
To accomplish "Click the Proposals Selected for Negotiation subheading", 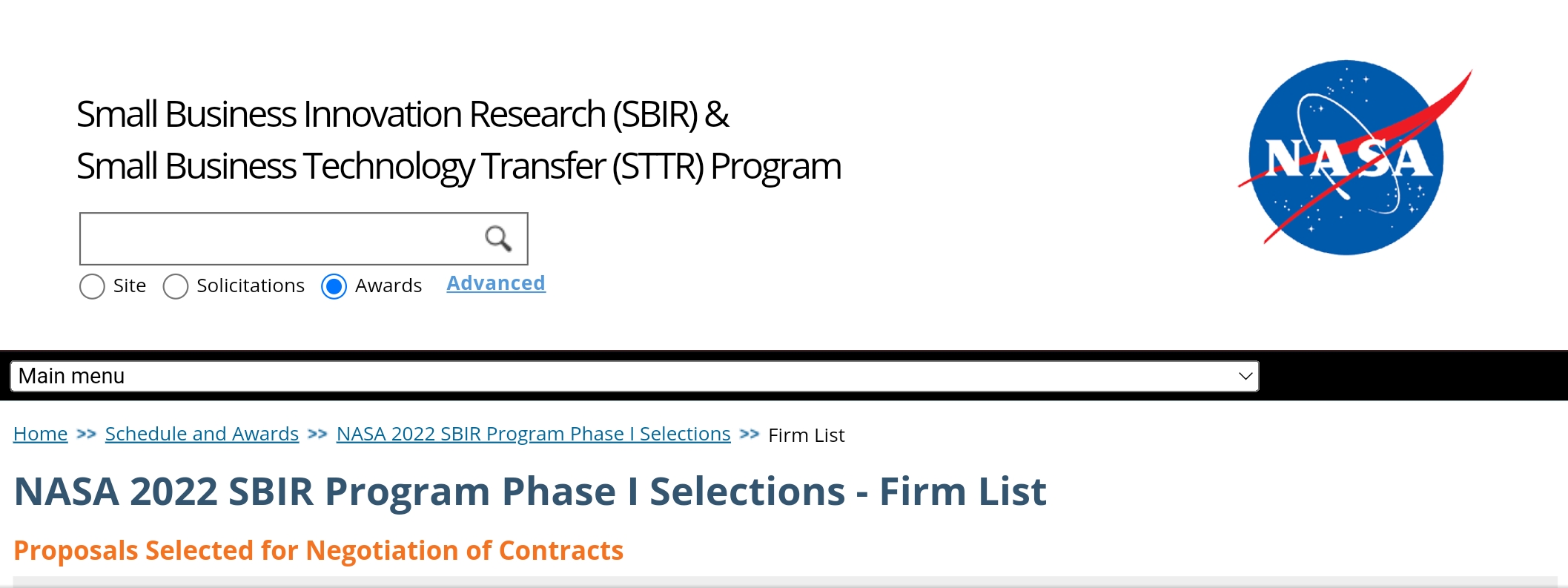I will pos(318,550).
